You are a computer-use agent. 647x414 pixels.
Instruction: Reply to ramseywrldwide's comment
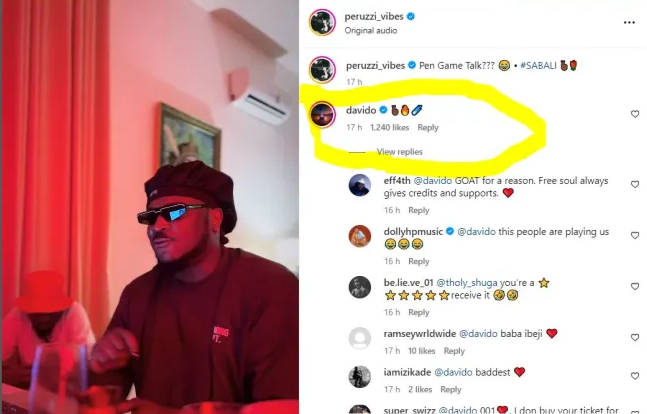[x=454, y=351]
